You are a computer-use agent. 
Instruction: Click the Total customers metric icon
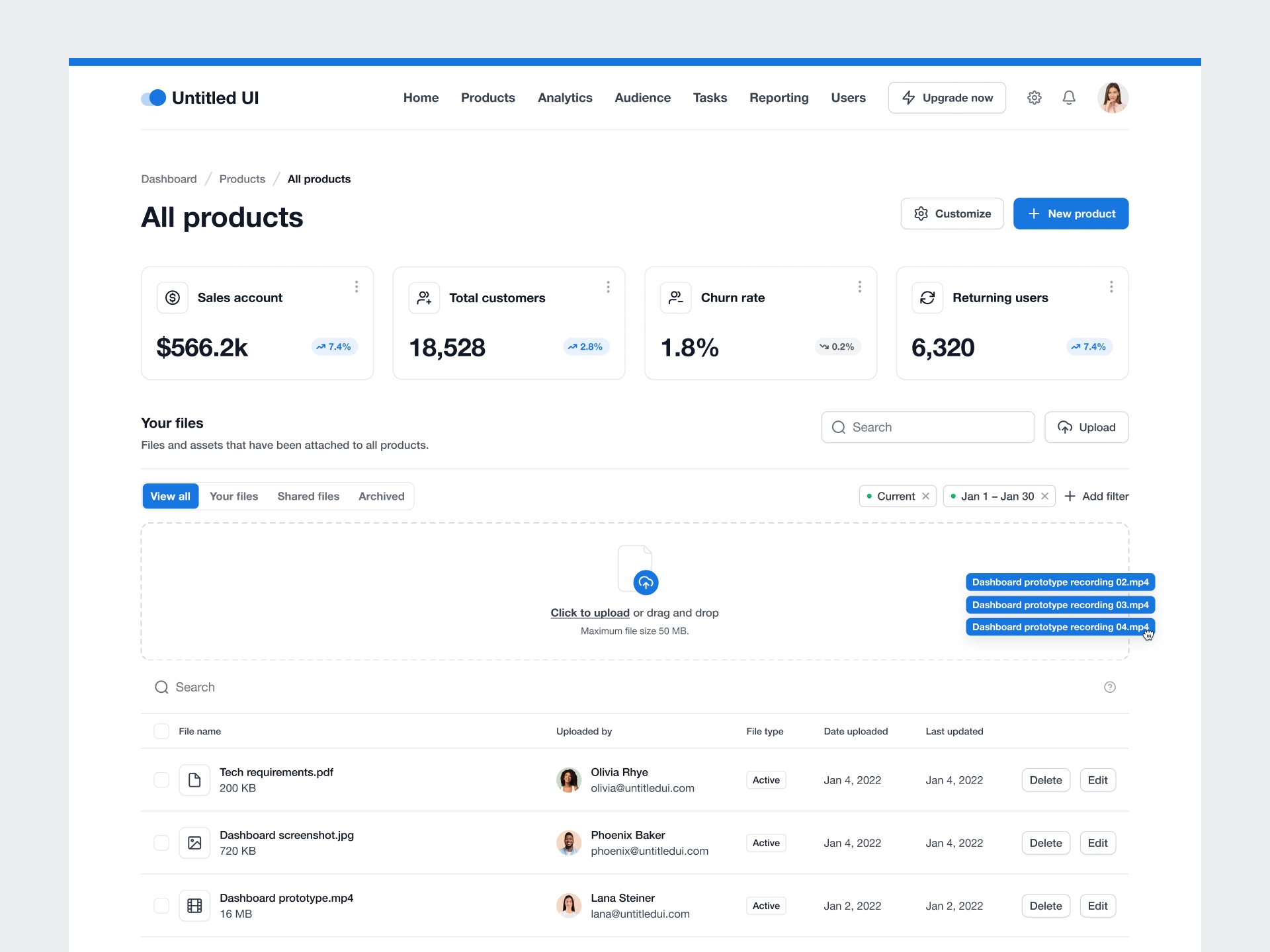point(425,297)
